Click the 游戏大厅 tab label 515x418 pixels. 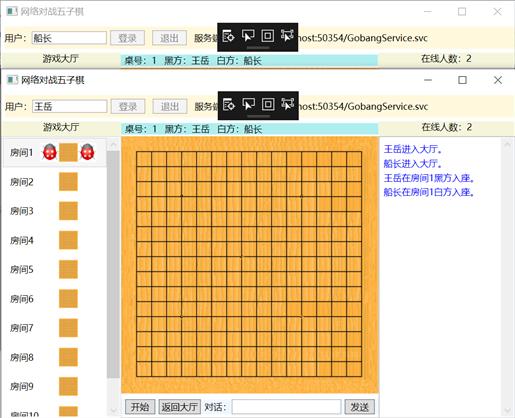point(61,127)
